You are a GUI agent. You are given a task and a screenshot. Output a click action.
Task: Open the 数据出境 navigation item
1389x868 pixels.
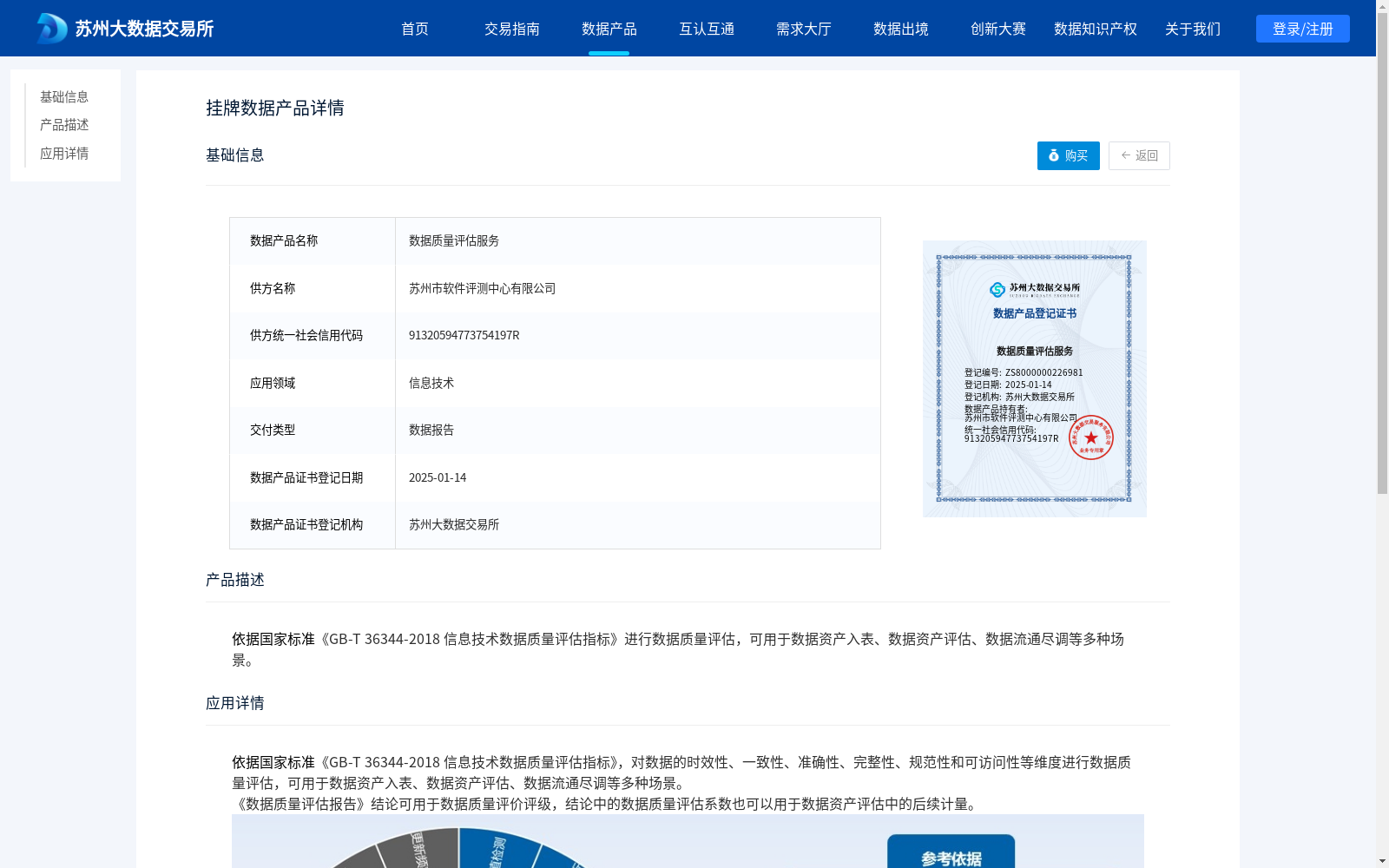click(x=901, y=29)
